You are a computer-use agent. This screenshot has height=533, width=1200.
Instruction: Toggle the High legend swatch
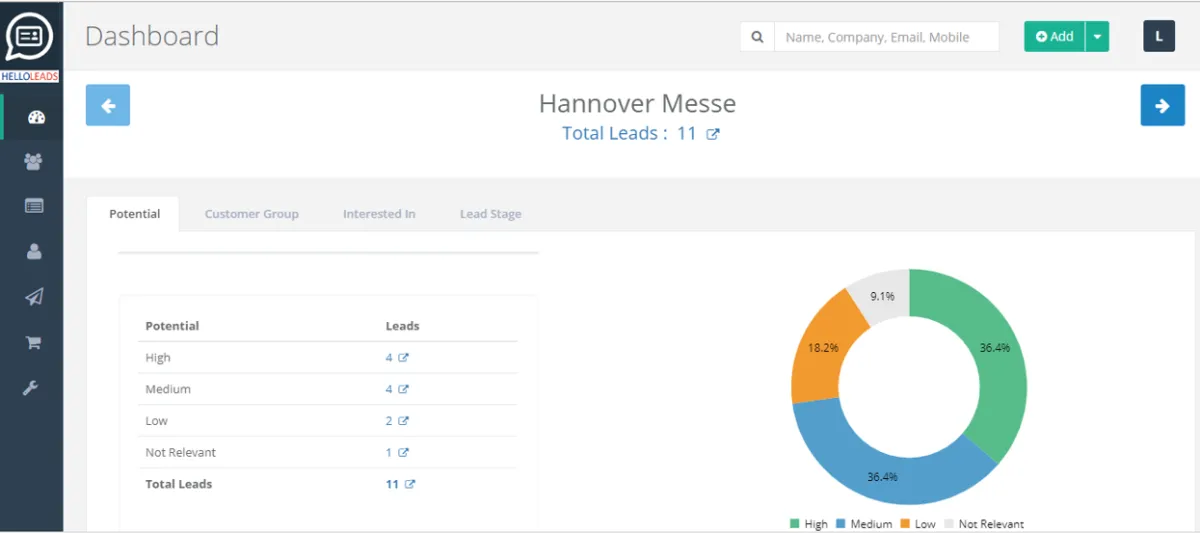pos(795,524)
